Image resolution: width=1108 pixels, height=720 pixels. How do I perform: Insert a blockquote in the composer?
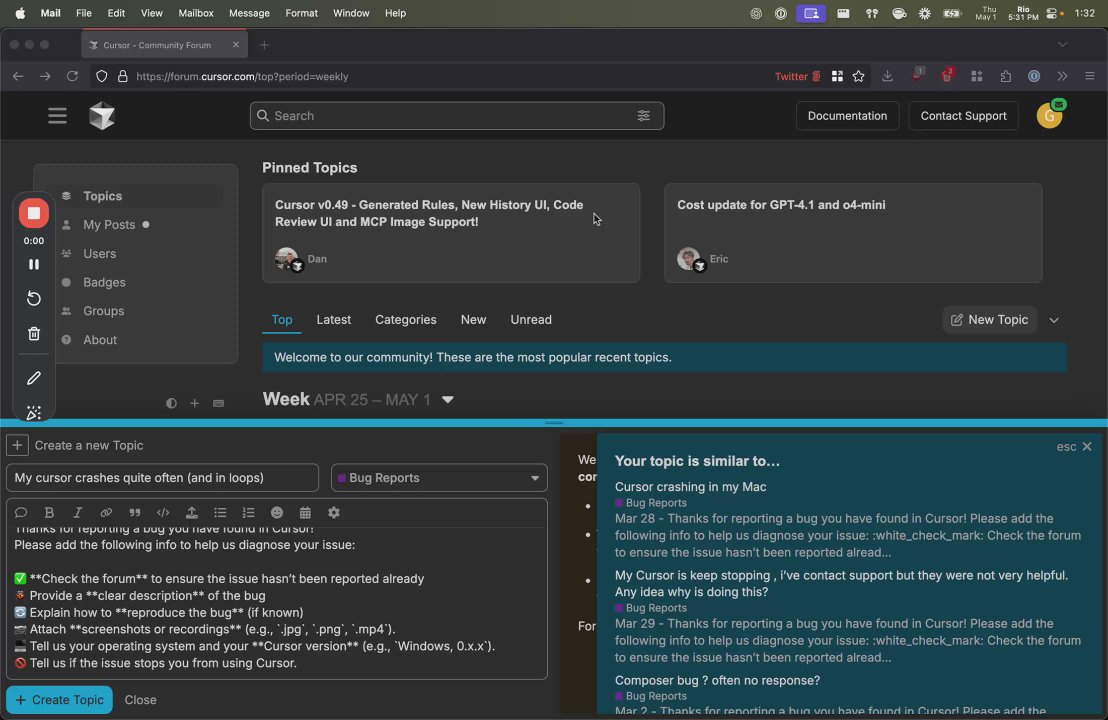(x=134, y=512)
